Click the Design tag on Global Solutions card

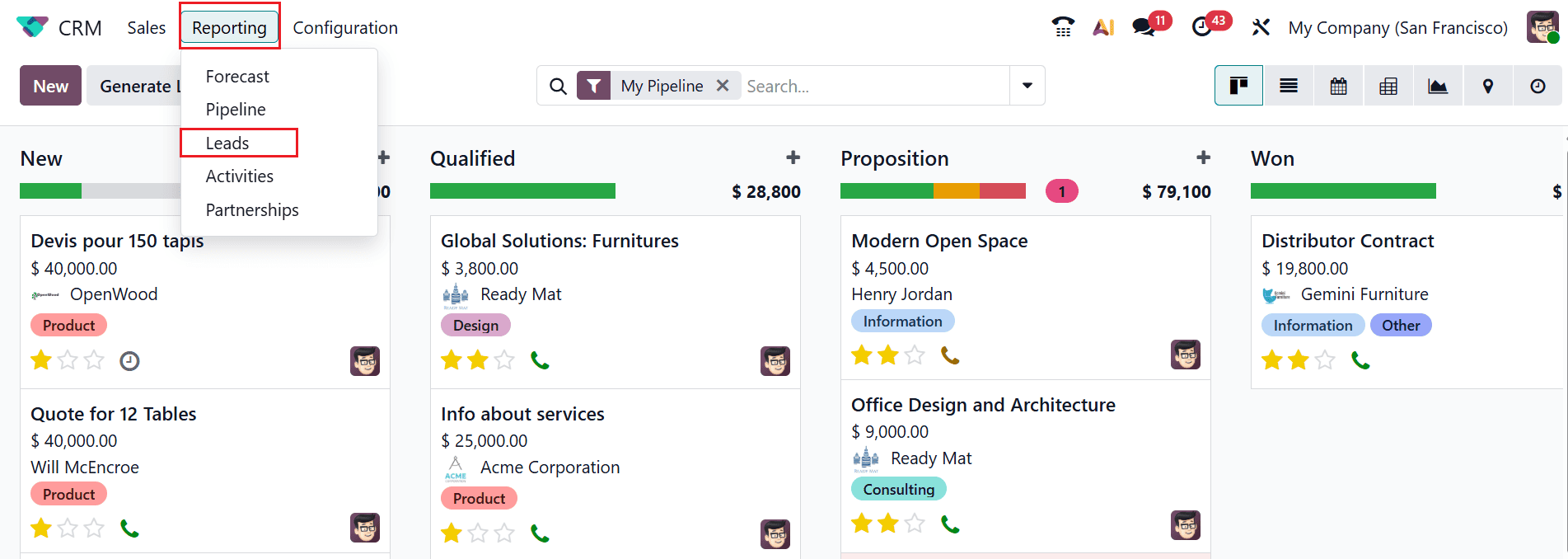click(x=475, y=325)
